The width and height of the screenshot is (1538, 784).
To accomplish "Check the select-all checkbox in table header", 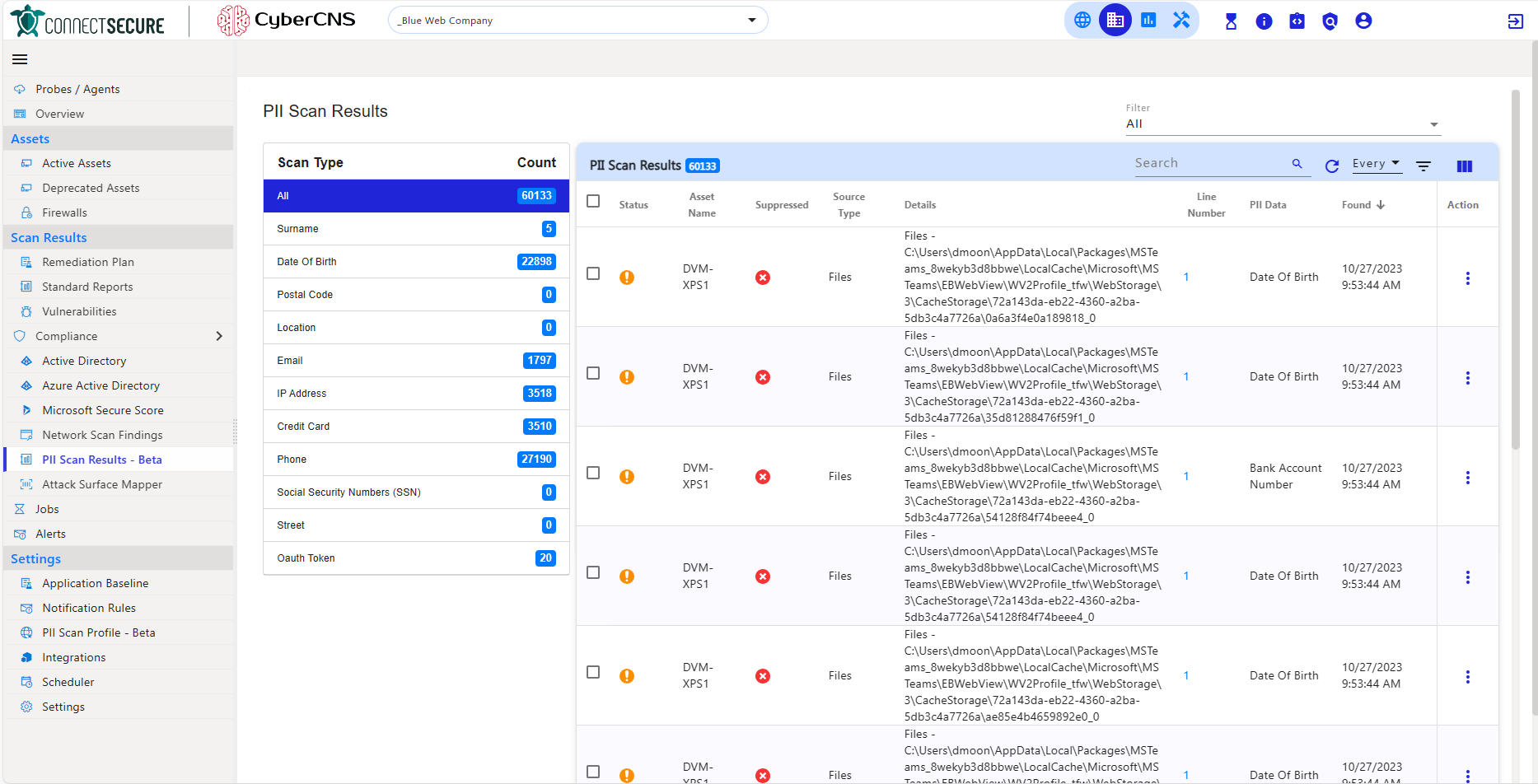I will pos(593,201).
